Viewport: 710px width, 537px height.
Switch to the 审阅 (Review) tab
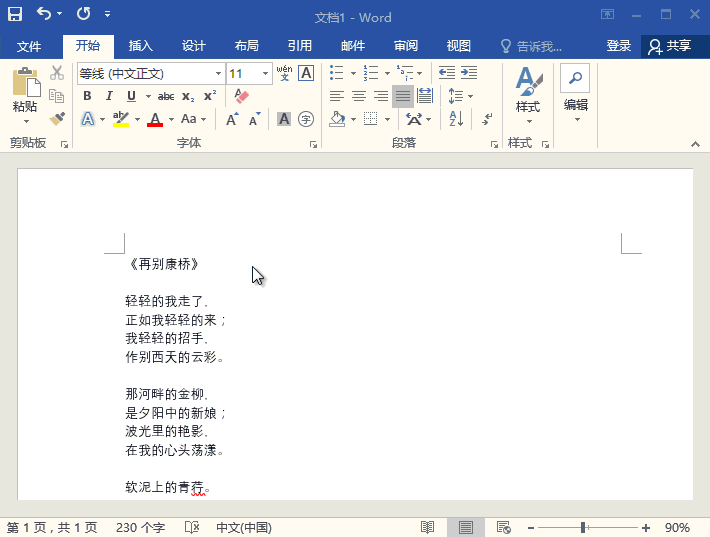406,46
